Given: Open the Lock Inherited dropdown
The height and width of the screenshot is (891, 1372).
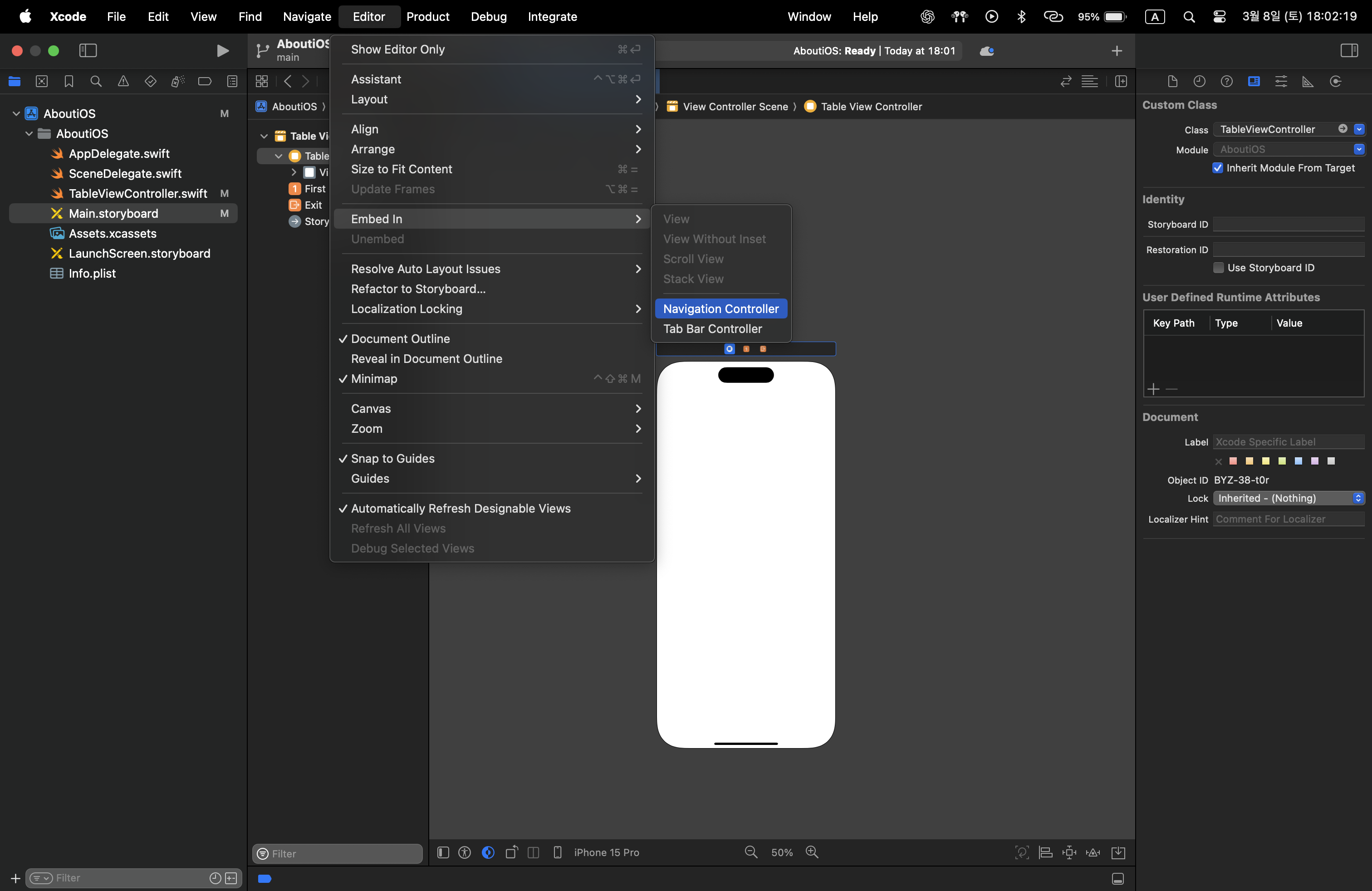Looking at the screenshot, I should pyautogui.click(x=1289, y=498).
